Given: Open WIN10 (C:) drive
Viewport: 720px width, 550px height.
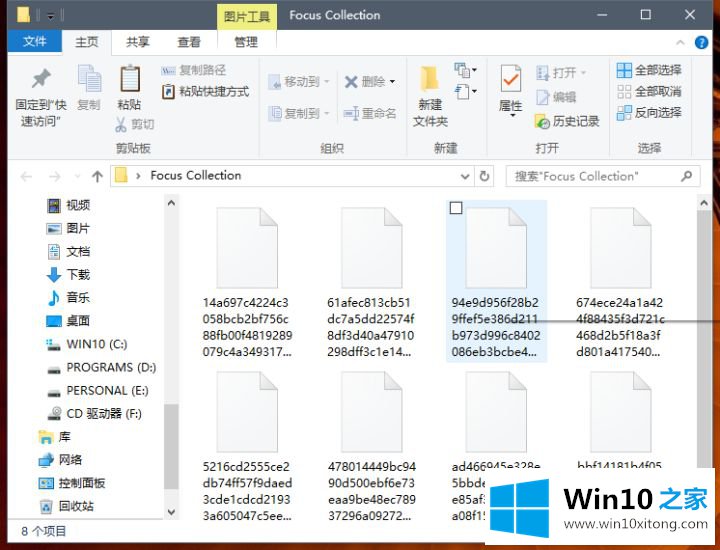Looking at the screenshot, I should (x=87, y=344).
